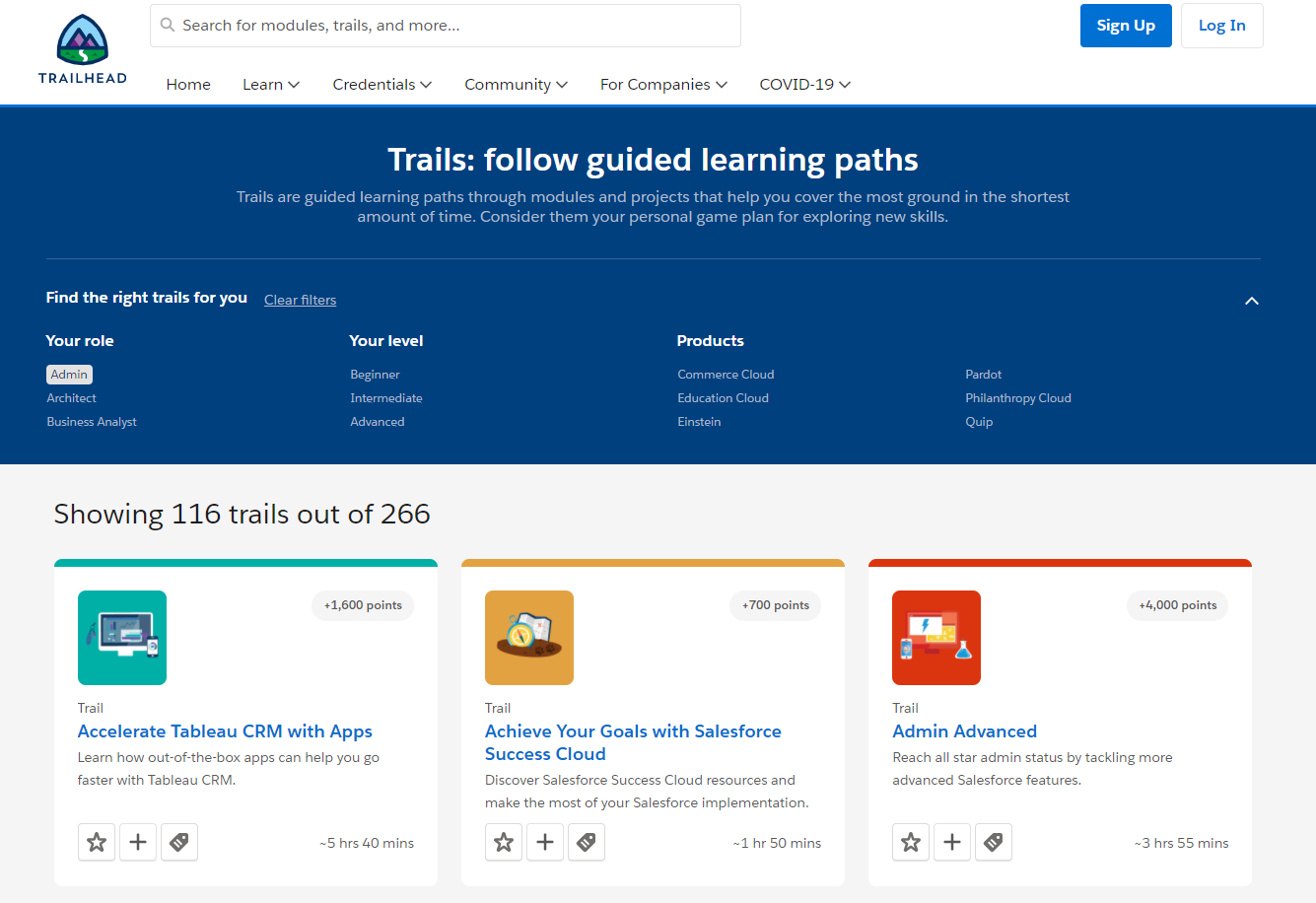Expand the For Companies menu
Screen dimensions: 1316x903
[664, 85]
